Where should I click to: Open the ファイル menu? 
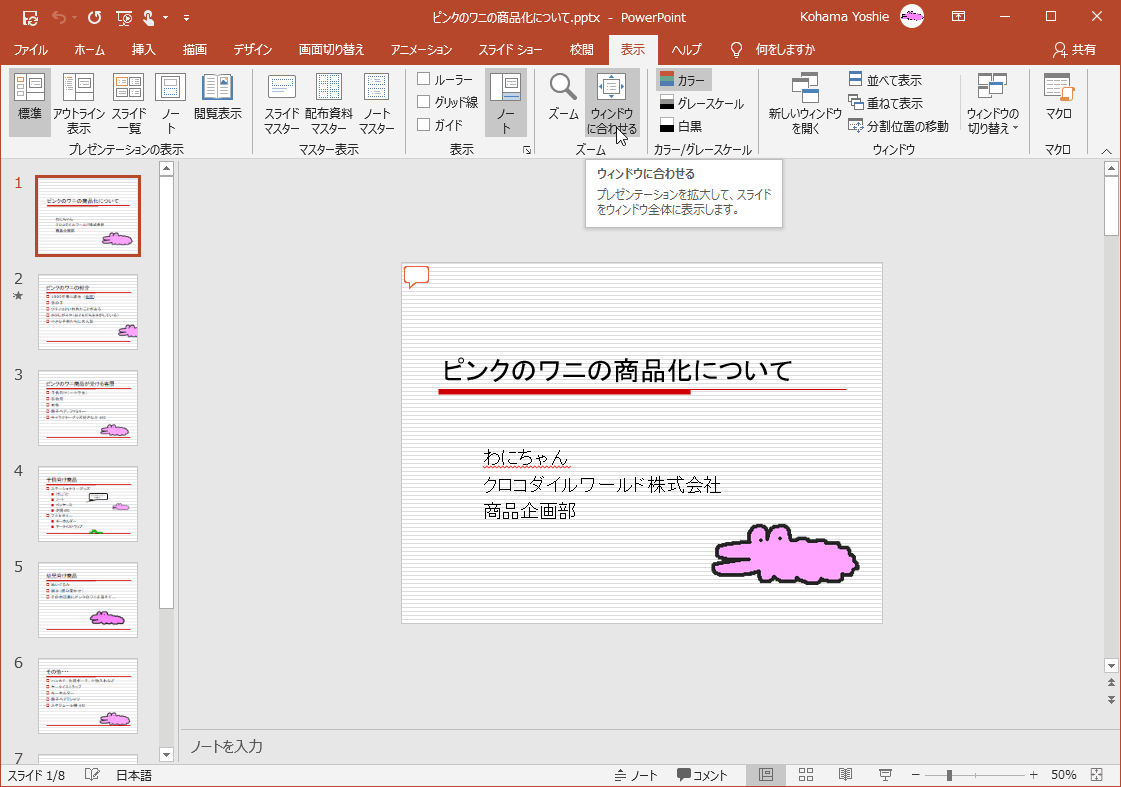29,49
